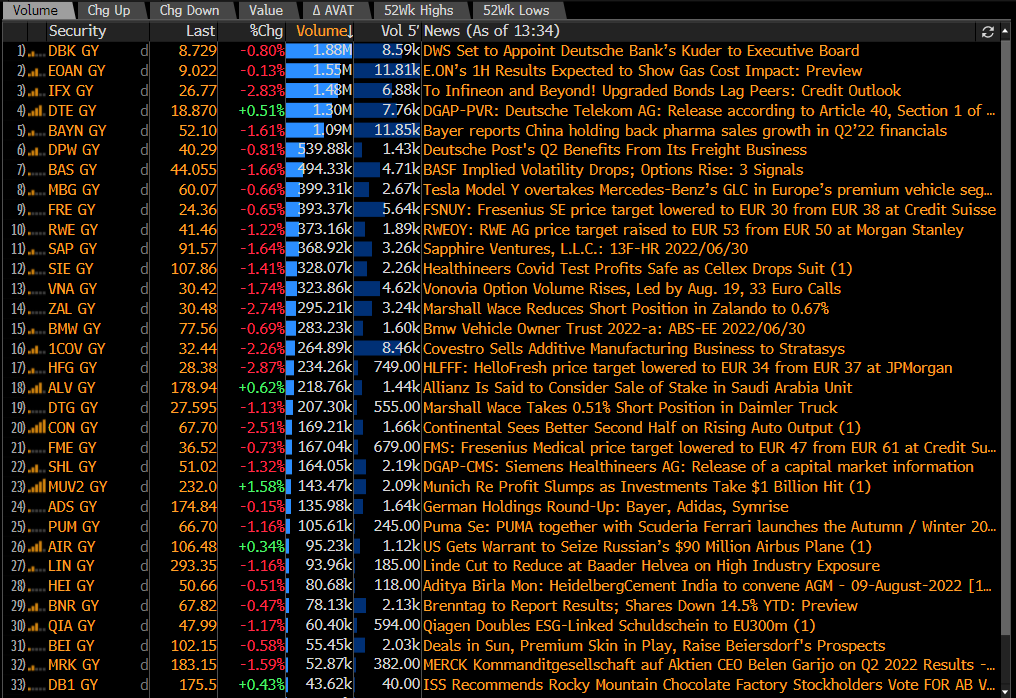This screenshot has height=698, width=1016.
Task: Switch to the 52Wk Highs tab
Action: [x=419, y=10]
